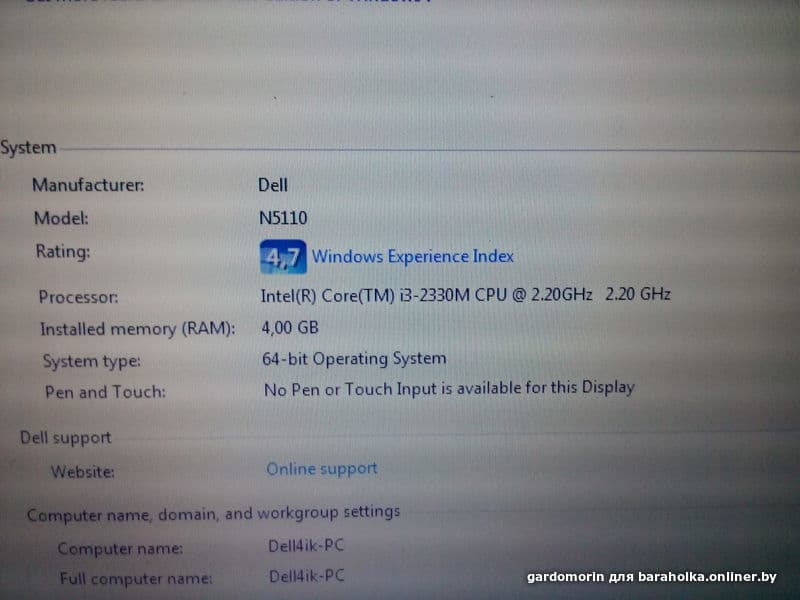Select the 4,00 GB memory value
Viewport: 800px width, 600px height.
pos(290,327)
